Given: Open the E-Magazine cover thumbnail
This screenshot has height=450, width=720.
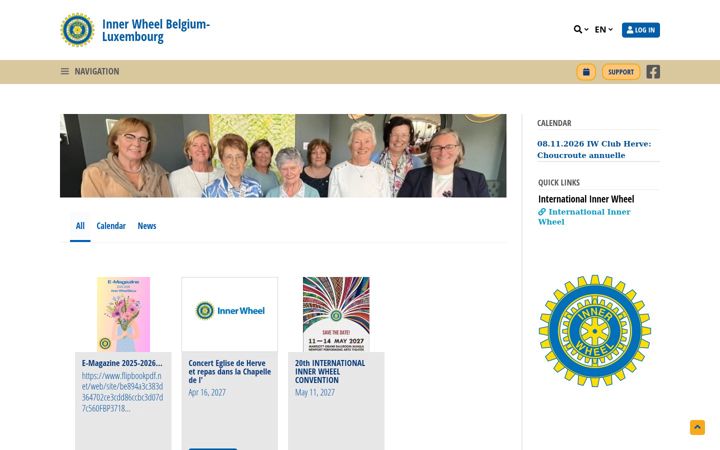Looking at the screenshot, I should pos(124,315).
